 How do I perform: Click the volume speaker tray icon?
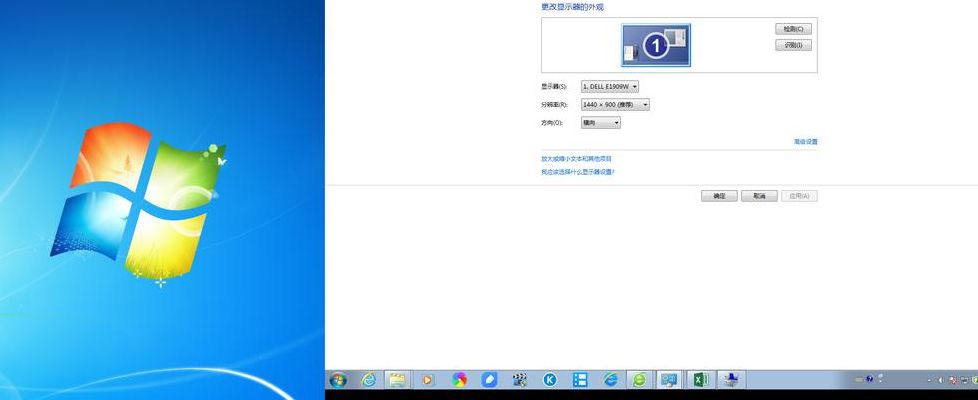[941, 380]
